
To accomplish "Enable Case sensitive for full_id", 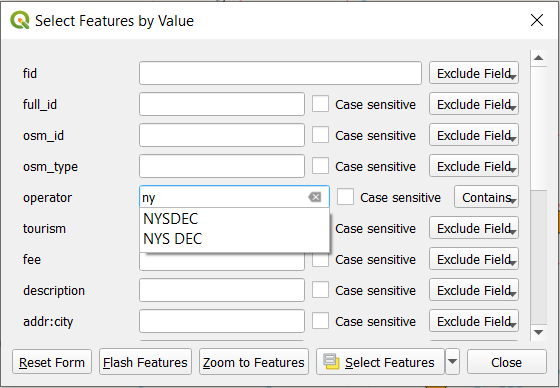I will pos(320,104).
